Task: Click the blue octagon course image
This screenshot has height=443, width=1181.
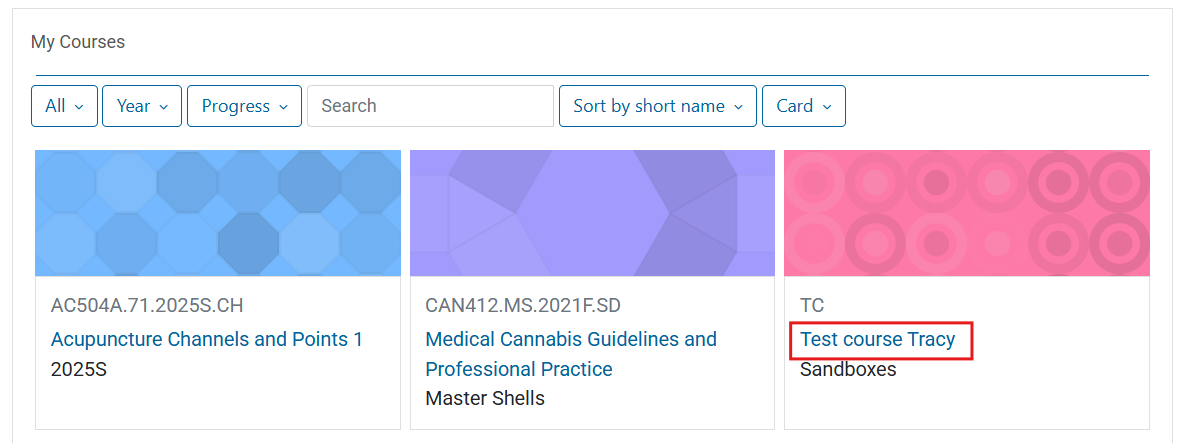Action: (x=218, y=213)
